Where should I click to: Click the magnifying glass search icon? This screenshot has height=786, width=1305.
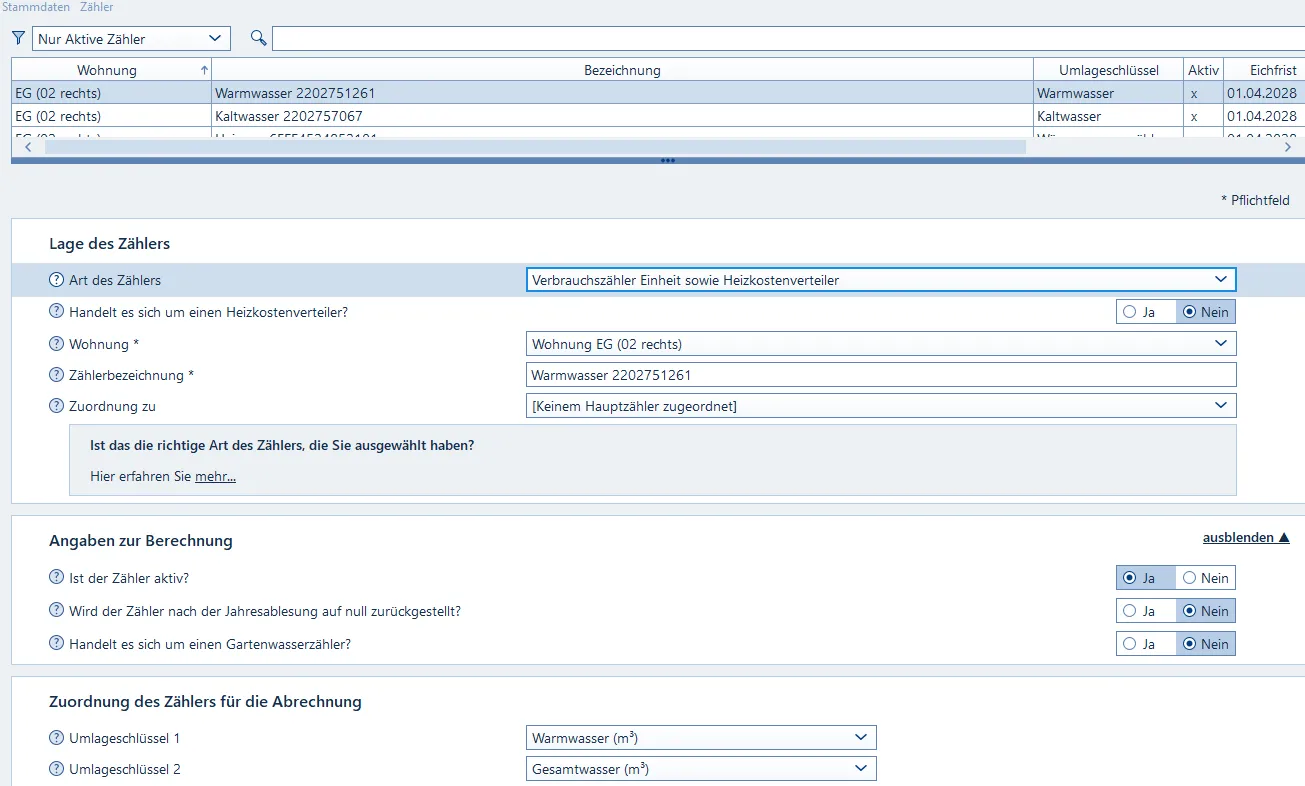point(259,38)
